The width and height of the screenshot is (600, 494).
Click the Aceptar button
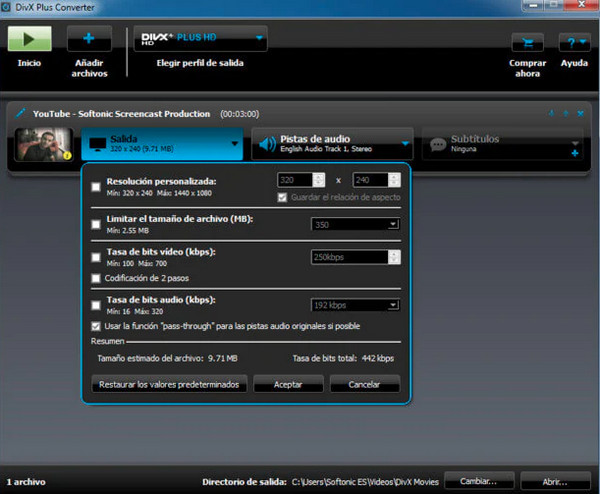pos(288,384)
